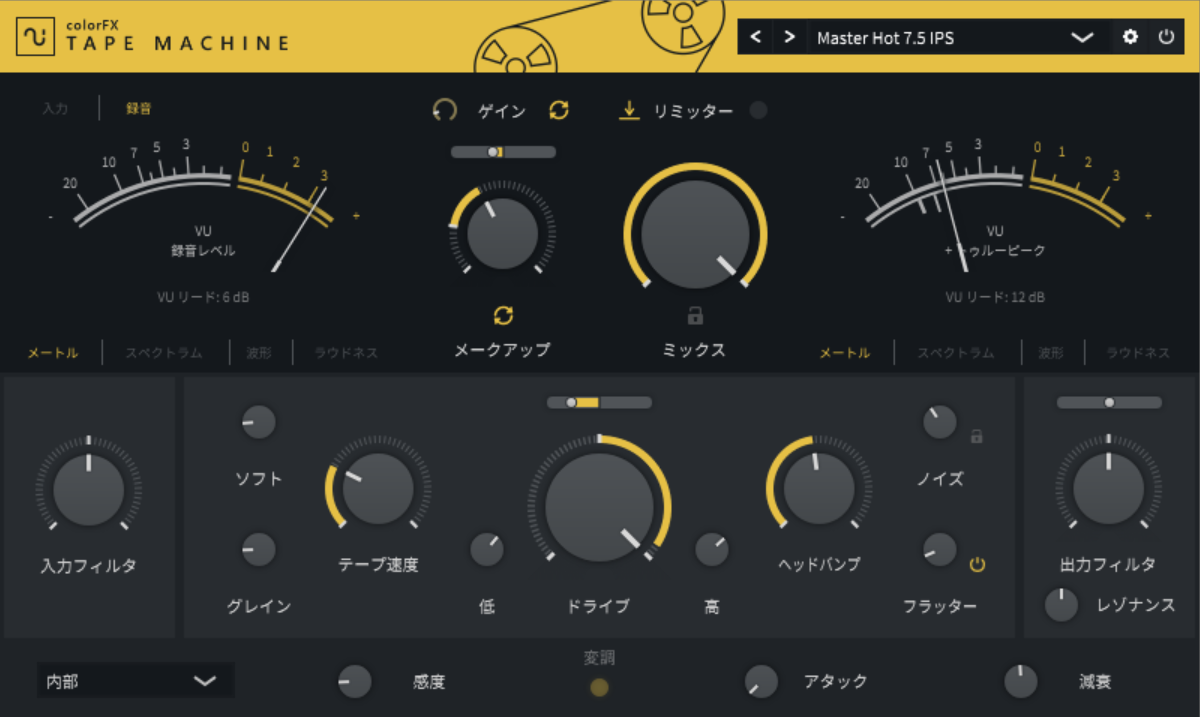The image size is (1200, 717).
Task: Toggle the リミッター on/off indicator dot
Action: tap(759, 111)
